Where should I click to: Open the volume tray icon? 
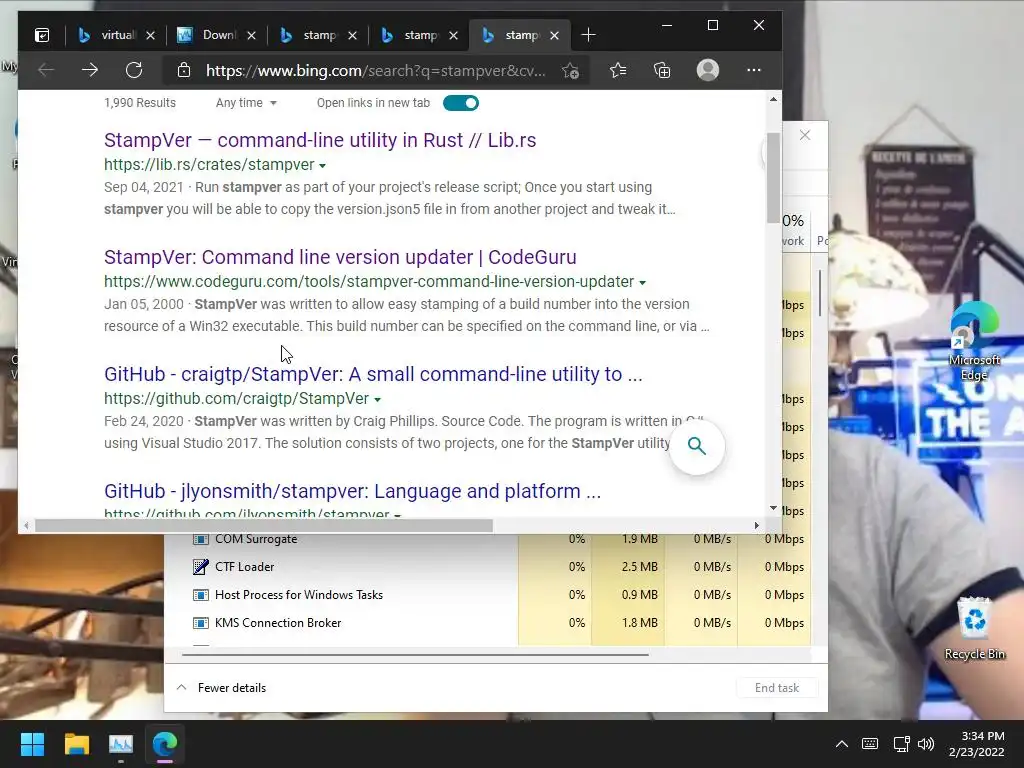[x=926, y=744]
